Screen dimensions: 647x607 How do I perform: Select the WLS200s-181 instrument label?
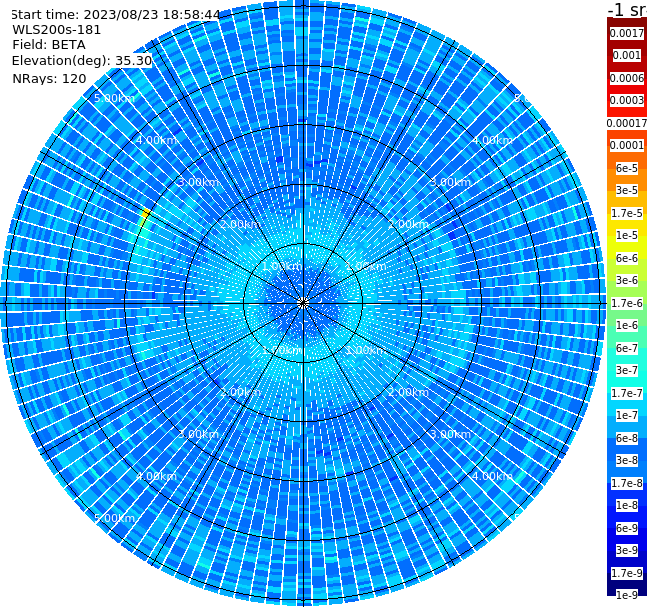(x=57, y=30)
